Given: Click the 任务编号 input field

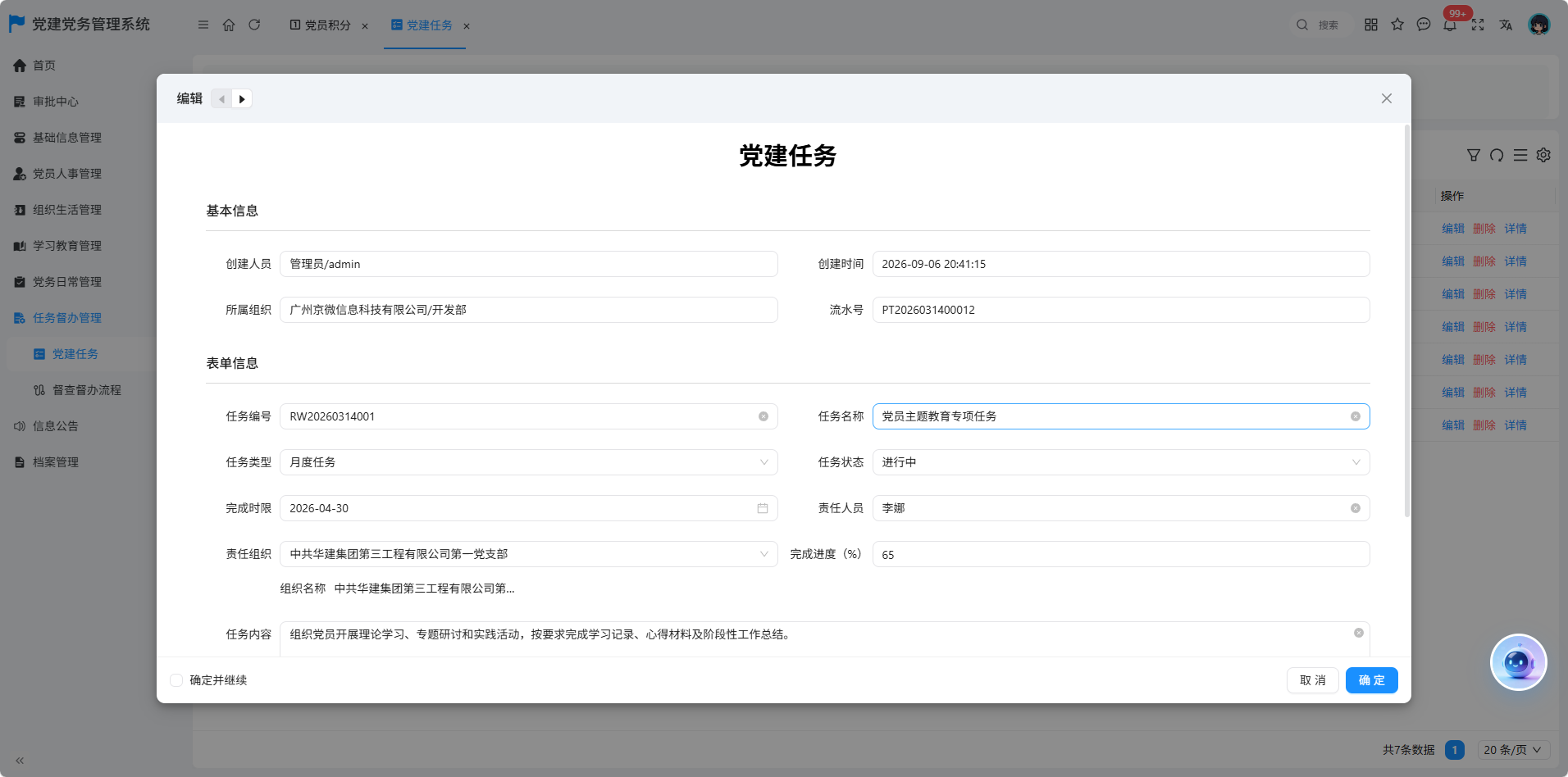Looking at the screenshot, I should (529, 416).
